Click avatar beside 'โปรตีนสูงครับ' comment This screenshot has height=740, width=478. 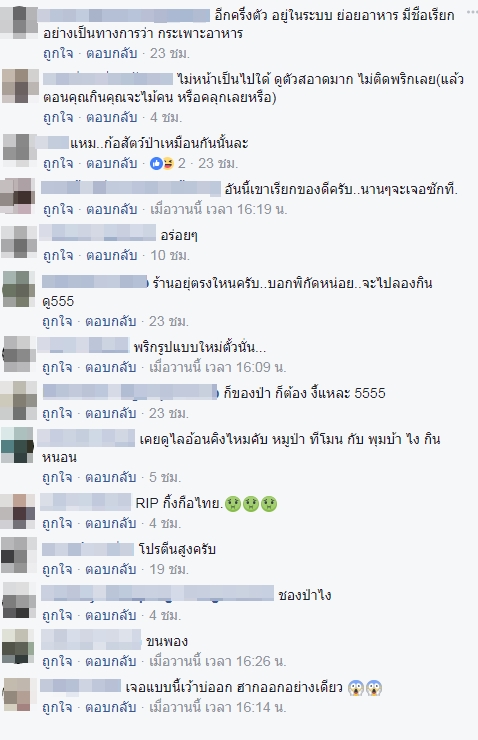pos(19,556)
